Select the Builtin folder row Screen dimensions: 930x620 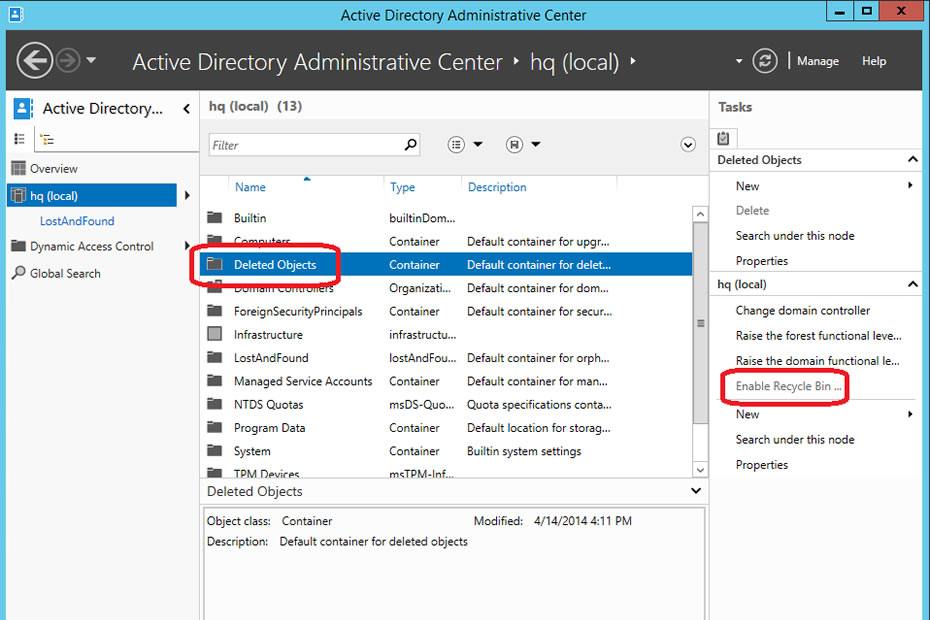click(446, 218)
